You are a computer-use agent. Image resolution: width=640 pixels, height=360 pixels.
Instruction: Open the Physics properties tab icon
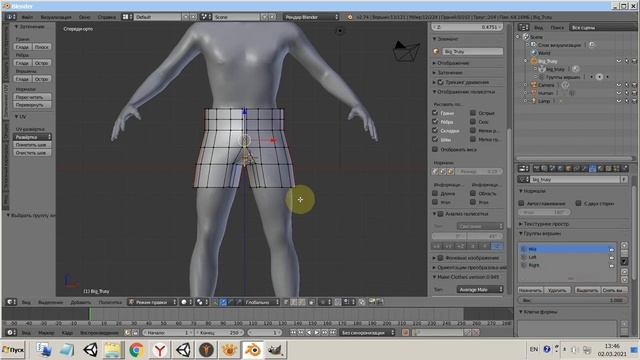[x=625, y=168]
